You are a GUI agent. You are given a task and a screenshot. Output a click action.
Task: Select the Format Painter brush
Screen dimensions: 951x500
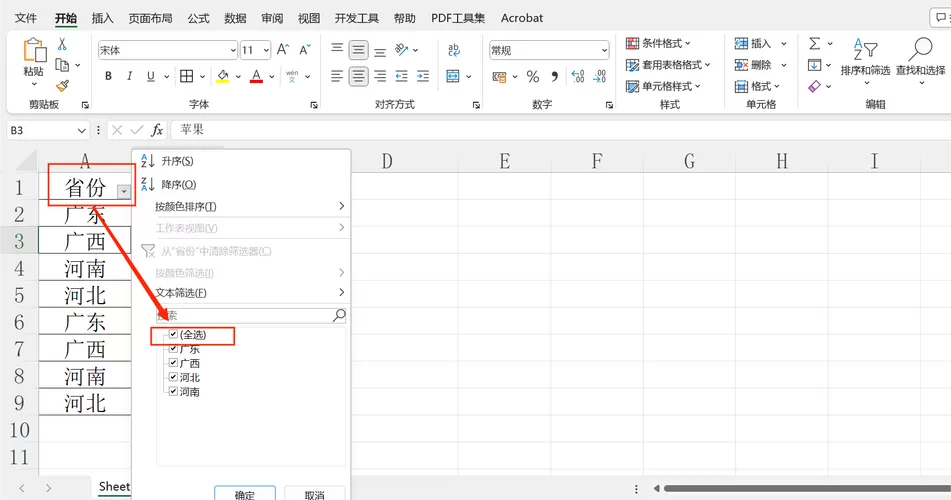[62, 86]
